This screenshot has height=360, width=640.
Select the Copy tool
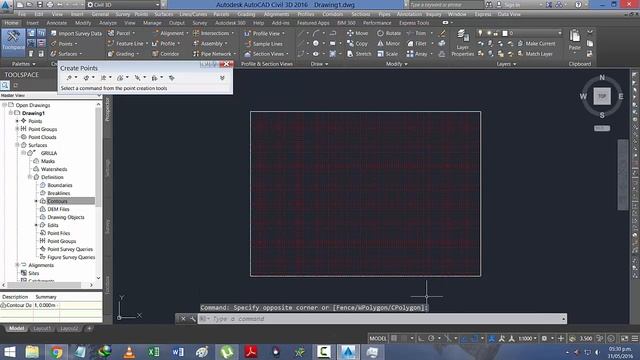click(x=358, y=43)
